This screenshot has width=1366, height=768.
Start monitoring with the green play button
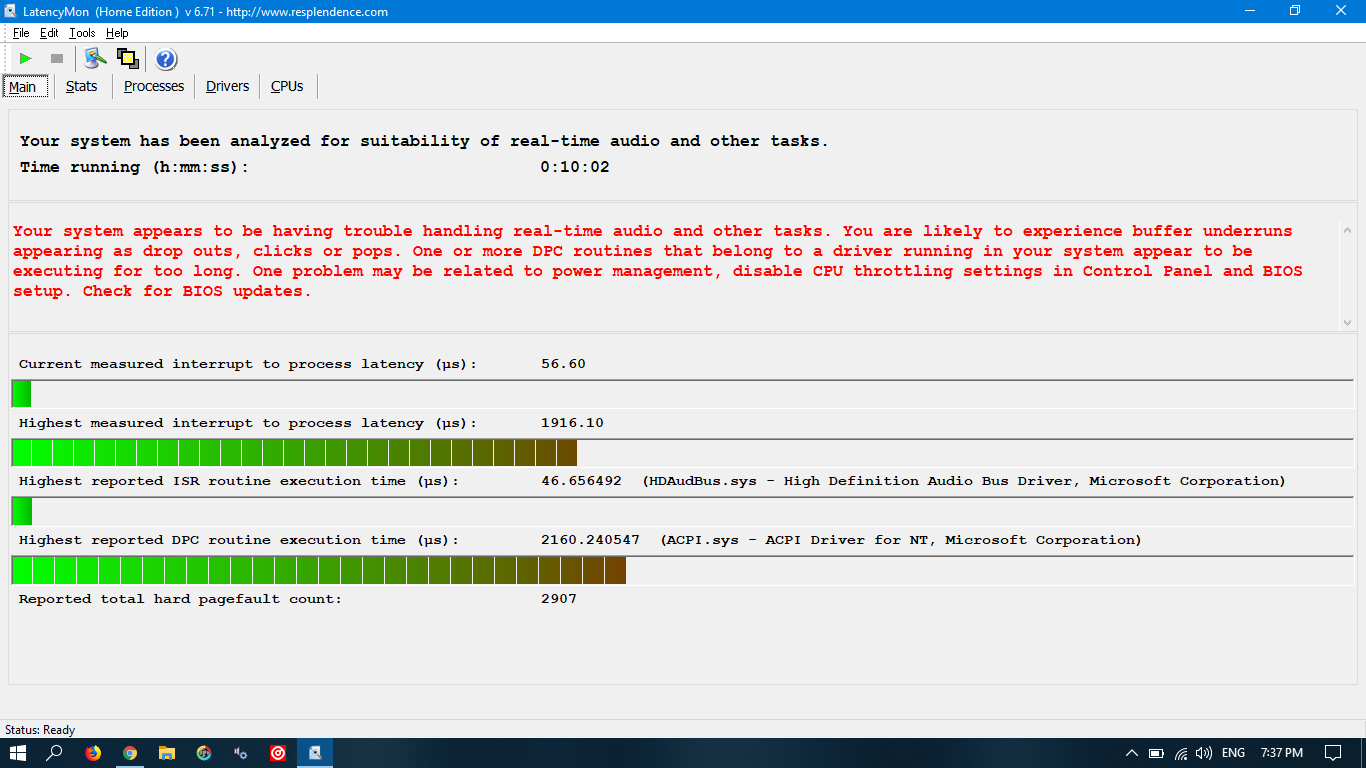[25, 59]
